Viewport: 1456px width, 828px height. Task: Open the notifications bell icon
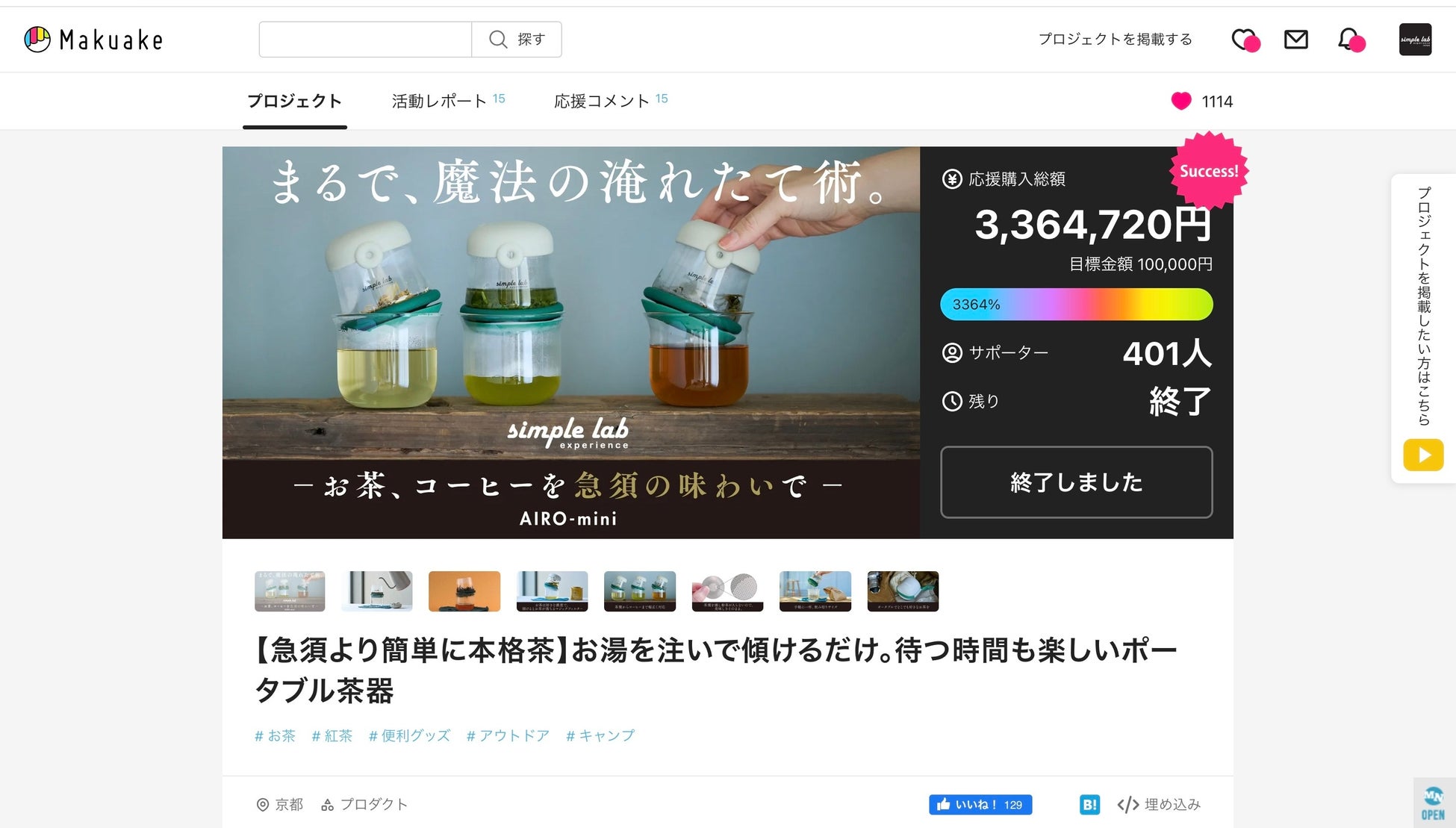tap(1348, 40)
